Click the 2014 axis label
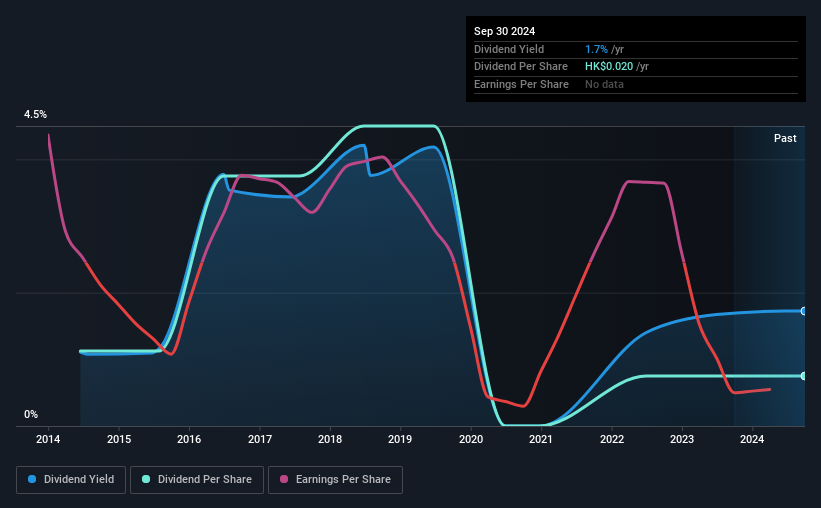821x508 pixels. point(48,439)
